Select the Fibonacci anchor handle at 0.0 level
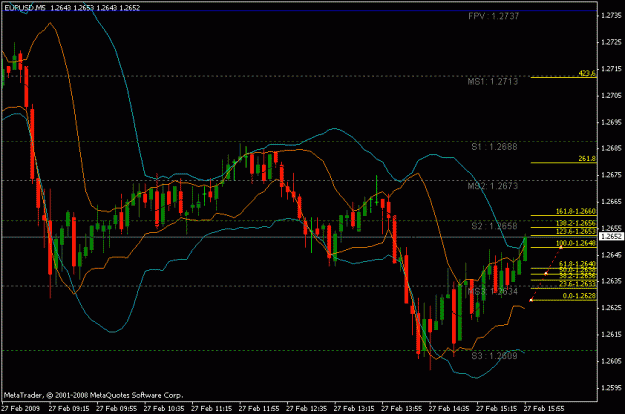 531,300
